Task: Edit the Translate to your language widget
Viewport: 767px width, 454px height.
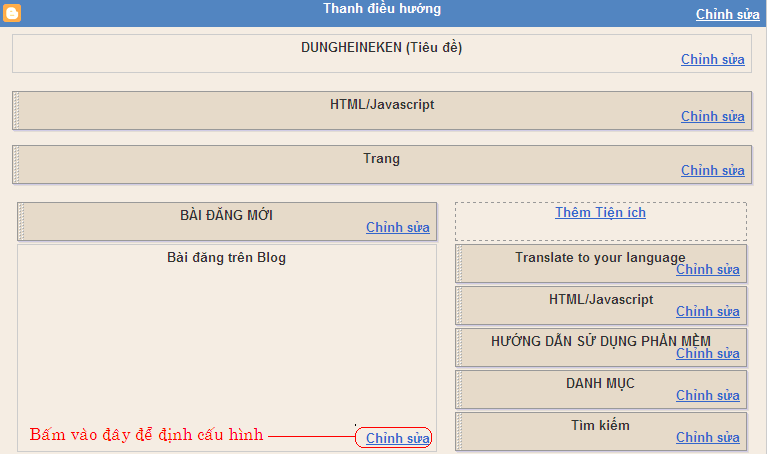Action: (708, 270)
